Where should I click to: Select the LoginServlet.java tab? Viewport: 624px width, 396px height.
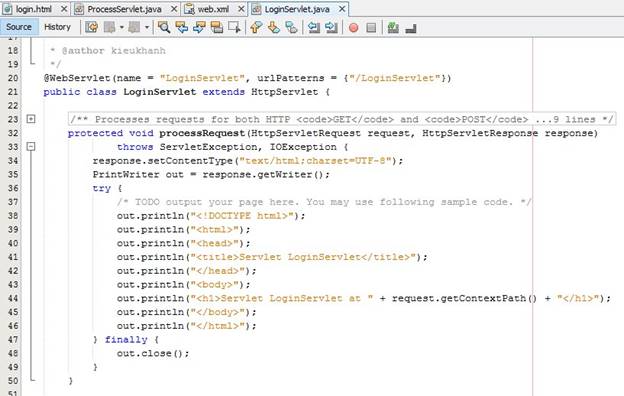pos(297,9)
